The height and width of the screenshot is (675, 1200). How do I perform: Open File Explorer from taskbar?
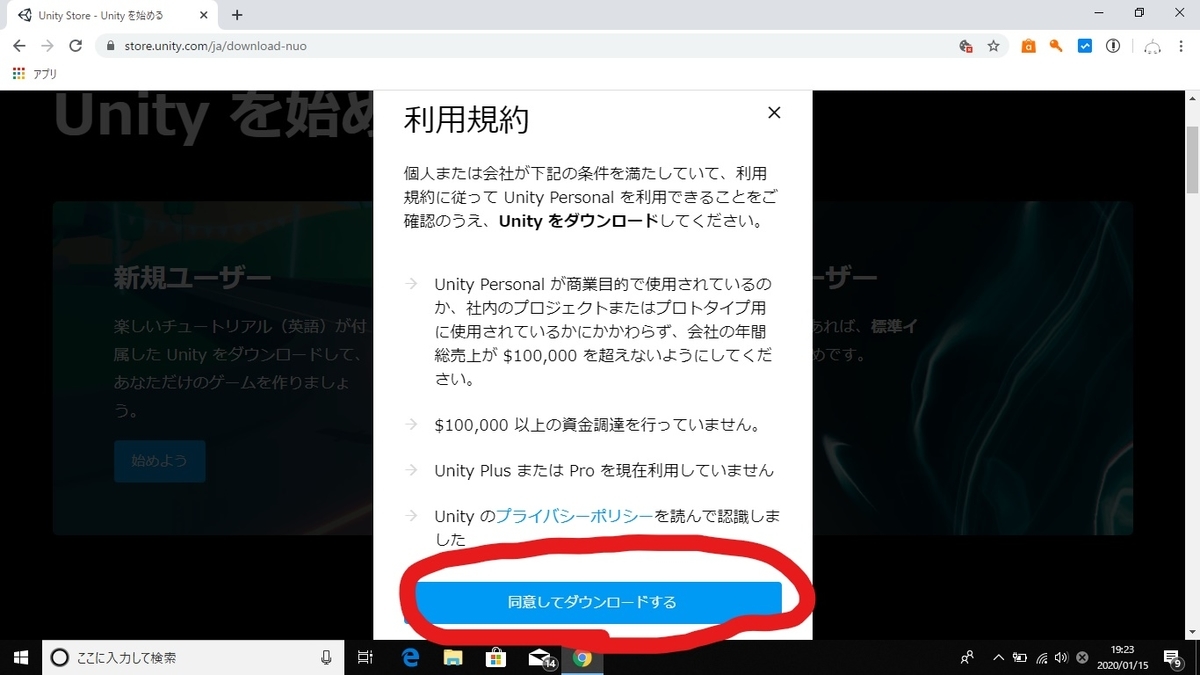(453, 657)
